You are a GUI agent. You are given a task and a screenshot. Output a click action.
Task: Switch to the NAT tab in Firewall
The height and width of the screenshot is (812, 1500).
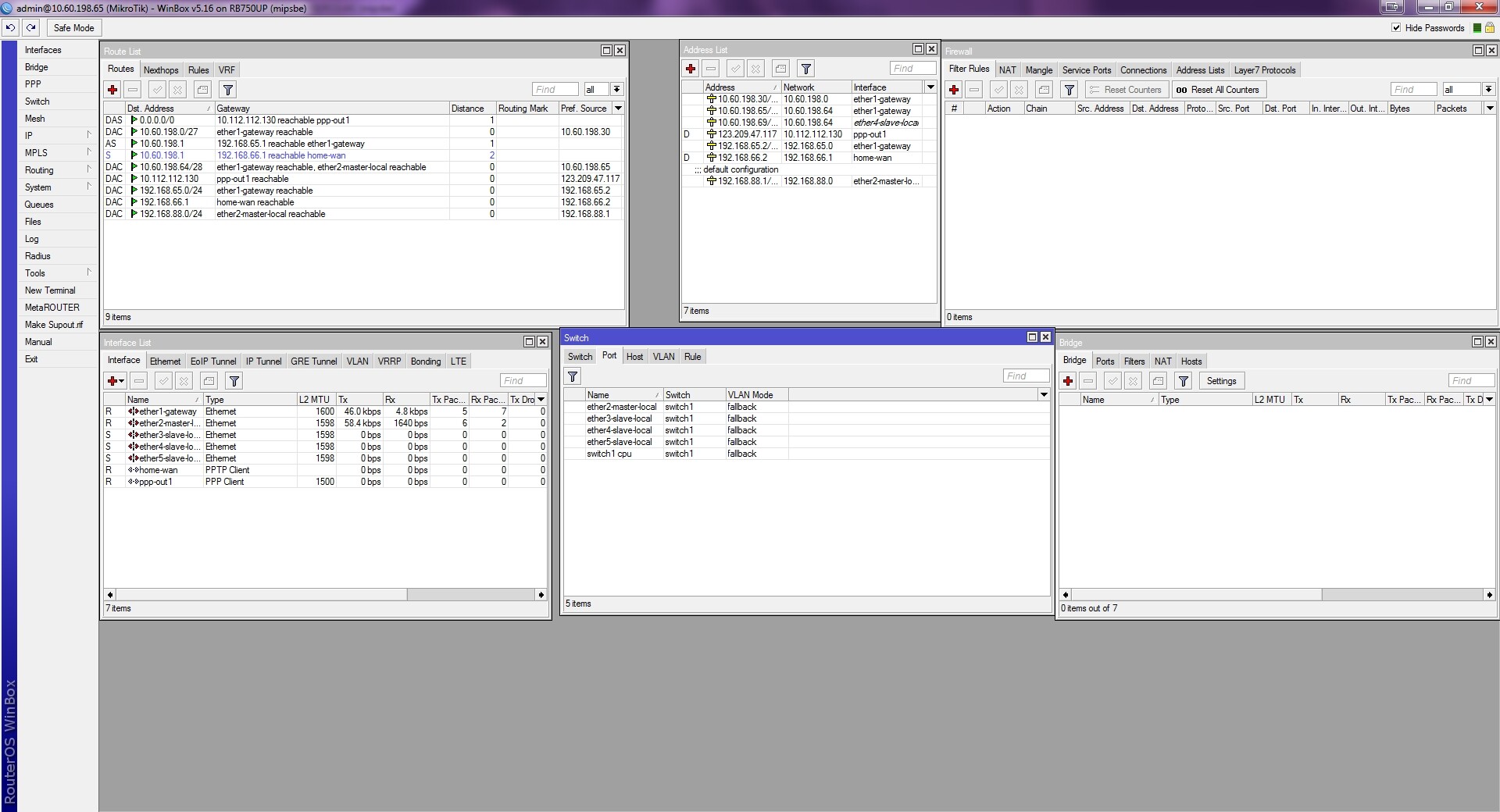pyautogui.click(x=1008, y=69)
